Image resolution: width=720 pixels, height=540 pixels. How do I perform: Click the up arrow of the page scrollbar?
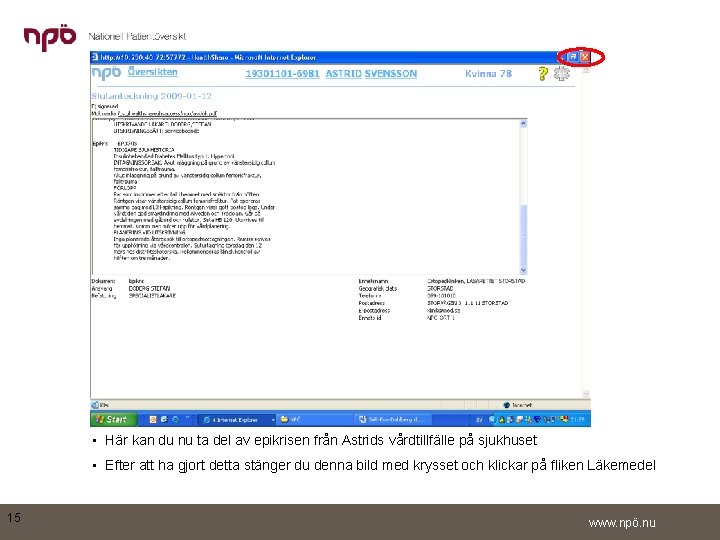[585, 70]
